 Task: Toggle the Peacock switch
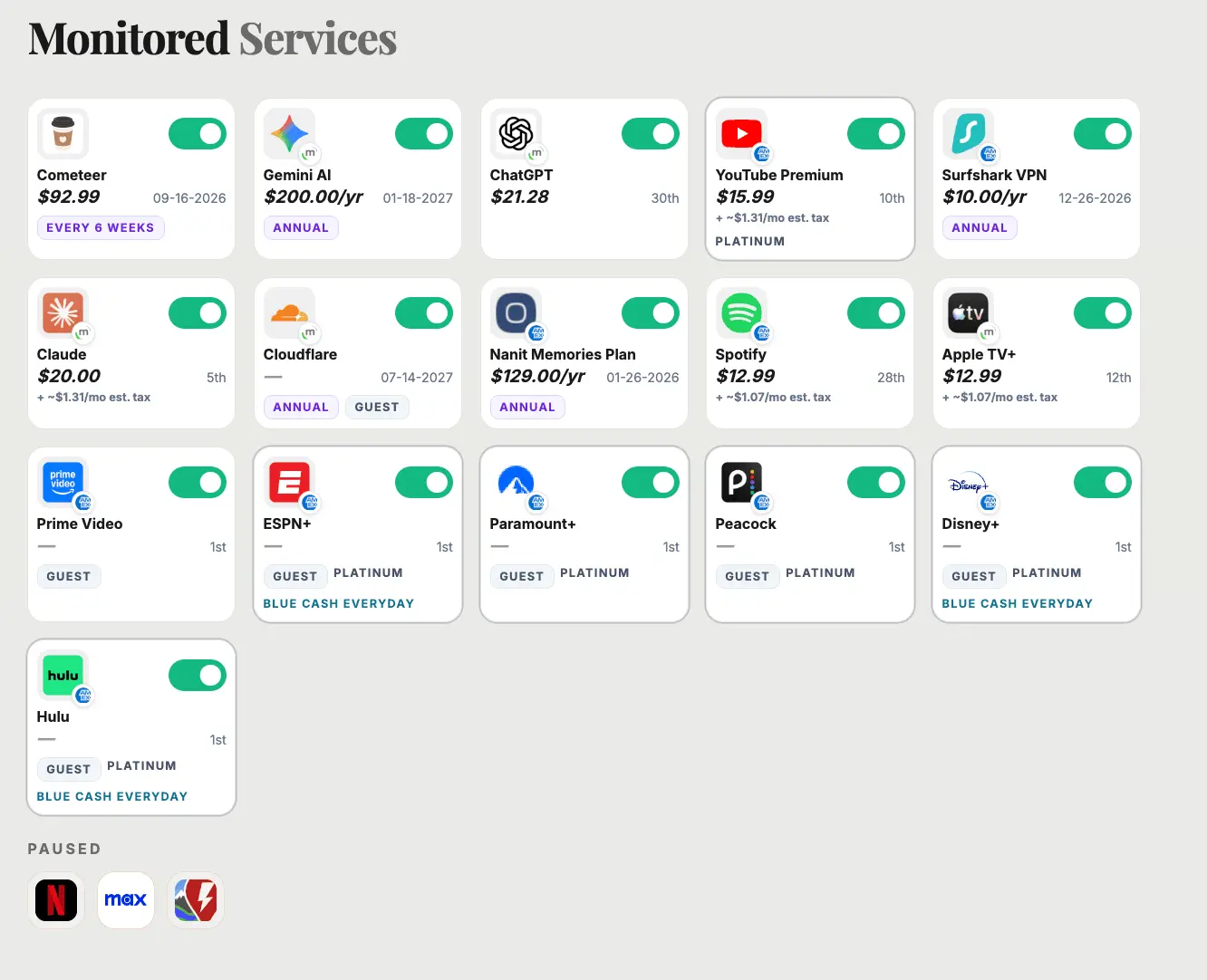(x=876, y=483)
